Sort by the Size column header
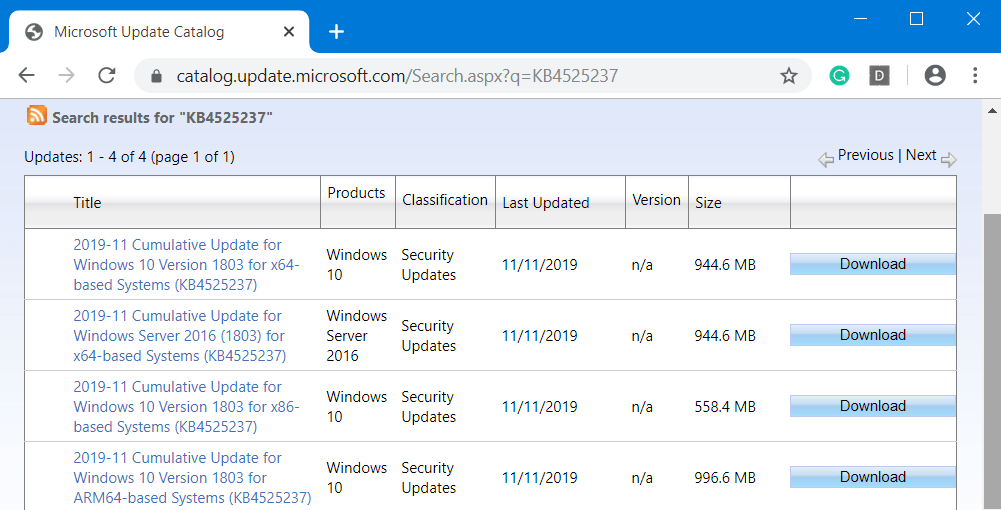The height and width of the screenshot is (510, 1001). tap(708, 203)
